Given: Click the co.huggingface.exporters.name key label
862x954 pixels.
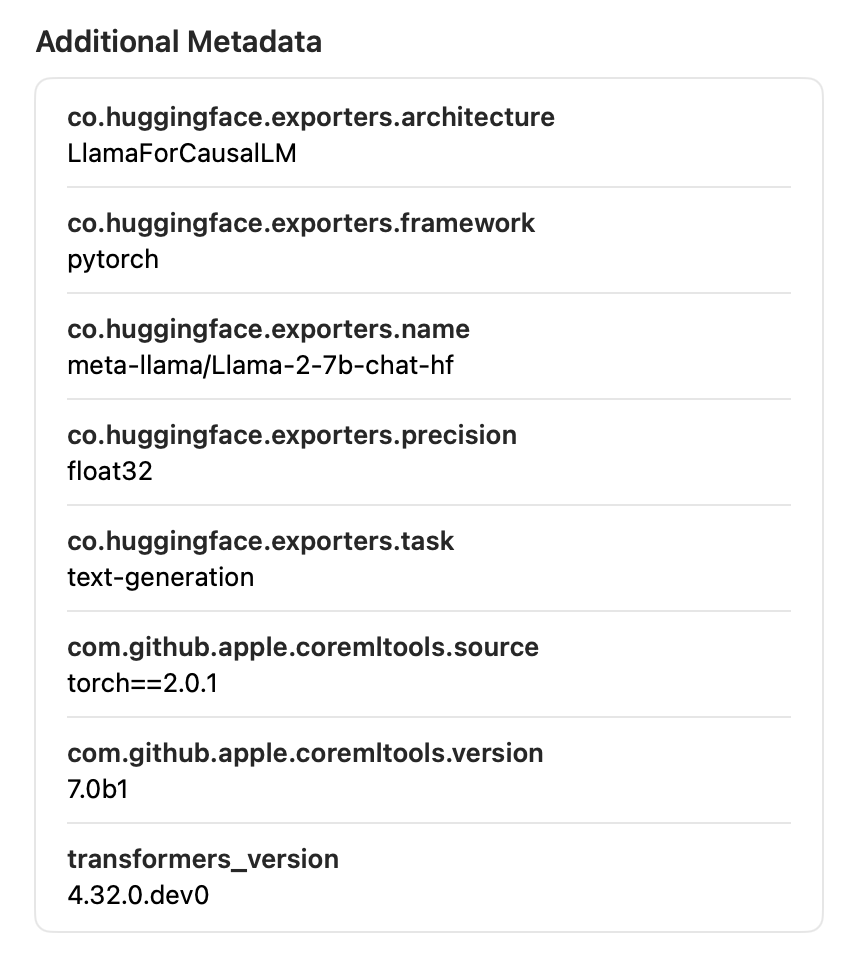Looking at the screenshot, I should click(268, 329).
